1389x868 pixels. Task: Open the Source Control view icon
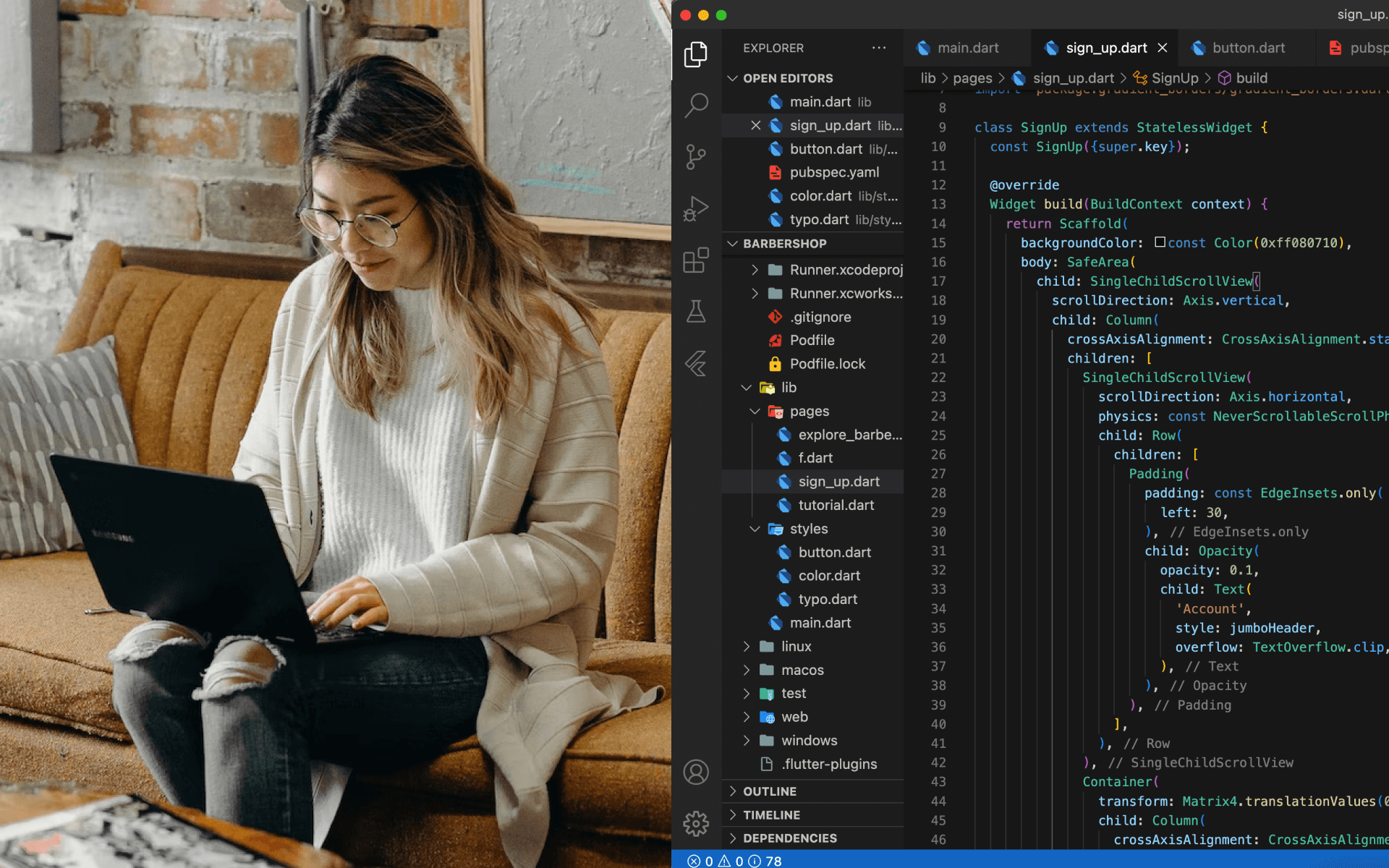(x=696, y=156)
